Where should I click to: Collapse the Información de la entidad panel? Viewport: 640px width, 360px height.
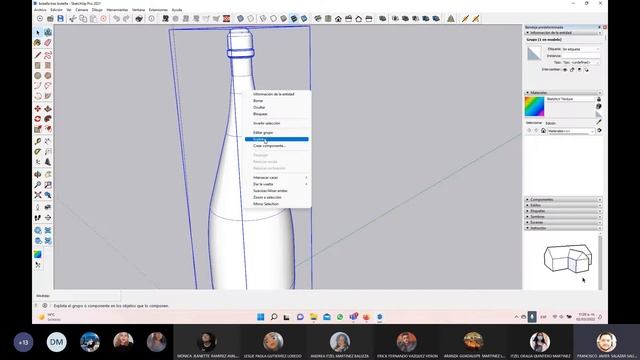[563, 33]
